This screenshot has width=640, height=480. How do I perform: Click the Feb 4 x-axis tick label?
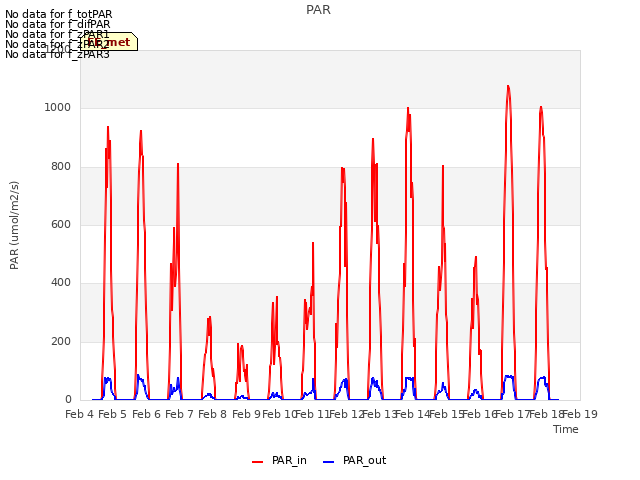80,414
